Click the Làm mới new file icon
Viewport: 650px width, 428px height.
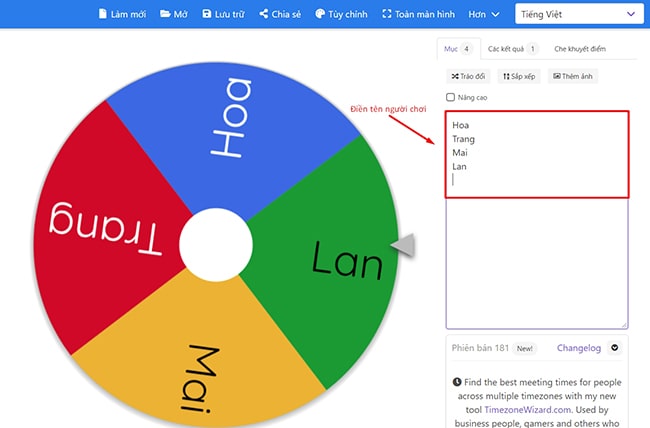click(x=102, y=14)
